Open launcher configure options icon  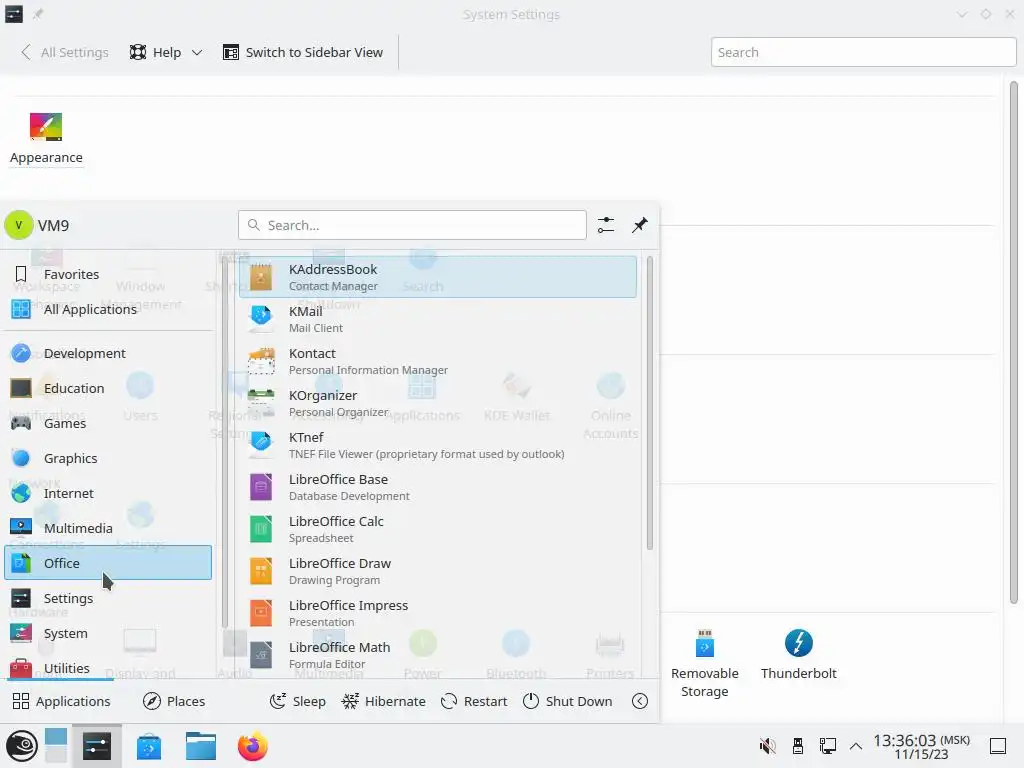point(606,225)
